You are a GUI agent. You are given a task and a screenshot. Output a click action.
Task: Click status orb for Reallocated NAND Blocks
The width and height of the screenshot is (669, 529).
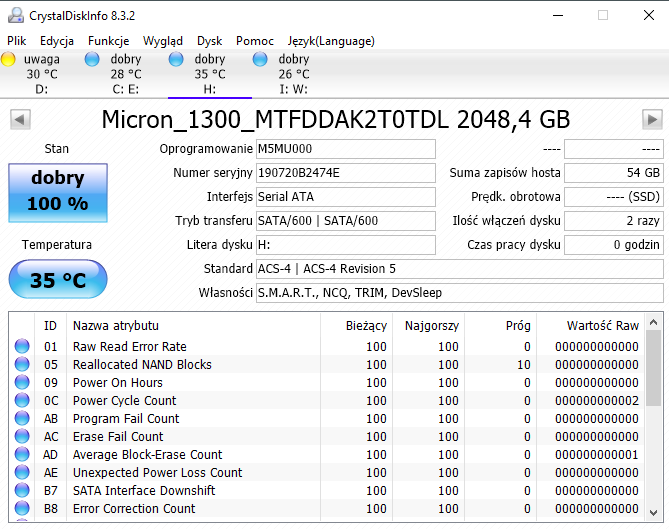point(22,365)
